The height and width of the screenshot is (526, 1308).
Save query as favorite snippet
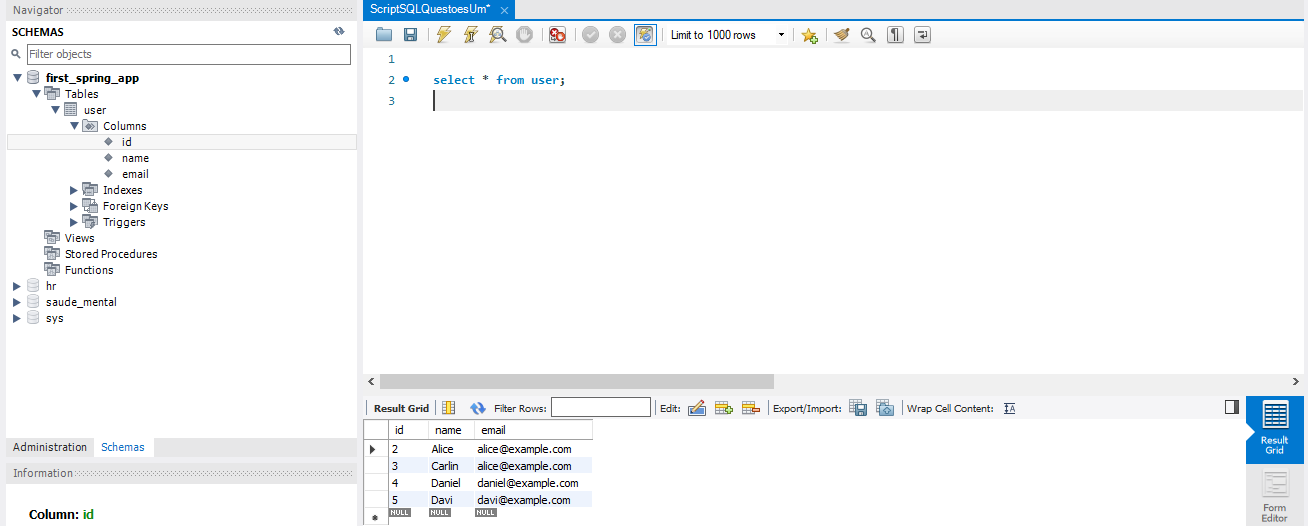click(x=810, y=35)
